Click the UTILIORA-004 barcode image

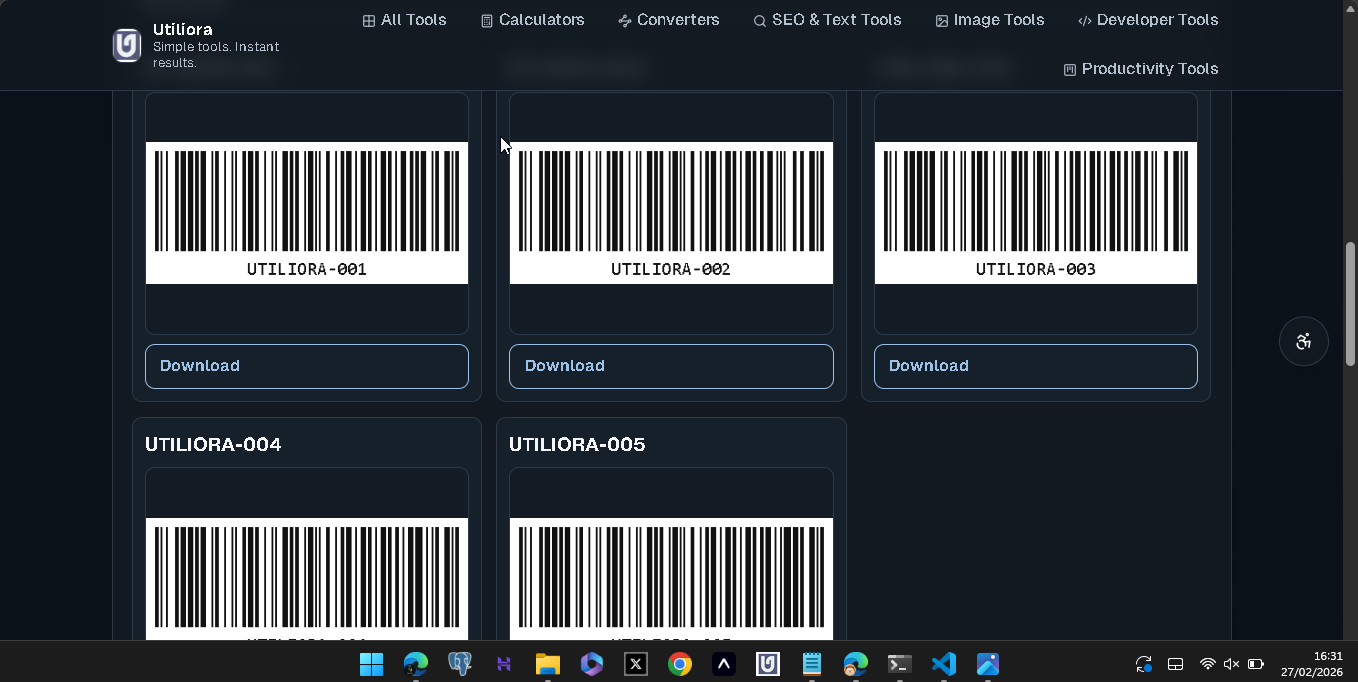[x=307, y=579]
